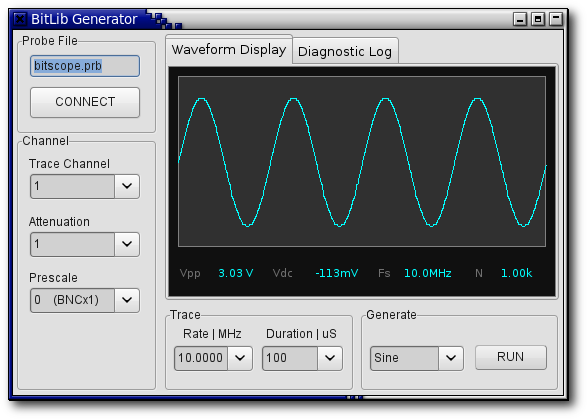Viewport: 587px width, 419px height.
Task: Open the Sine waveform type dropdown arrow
Action: click(451, 358)
